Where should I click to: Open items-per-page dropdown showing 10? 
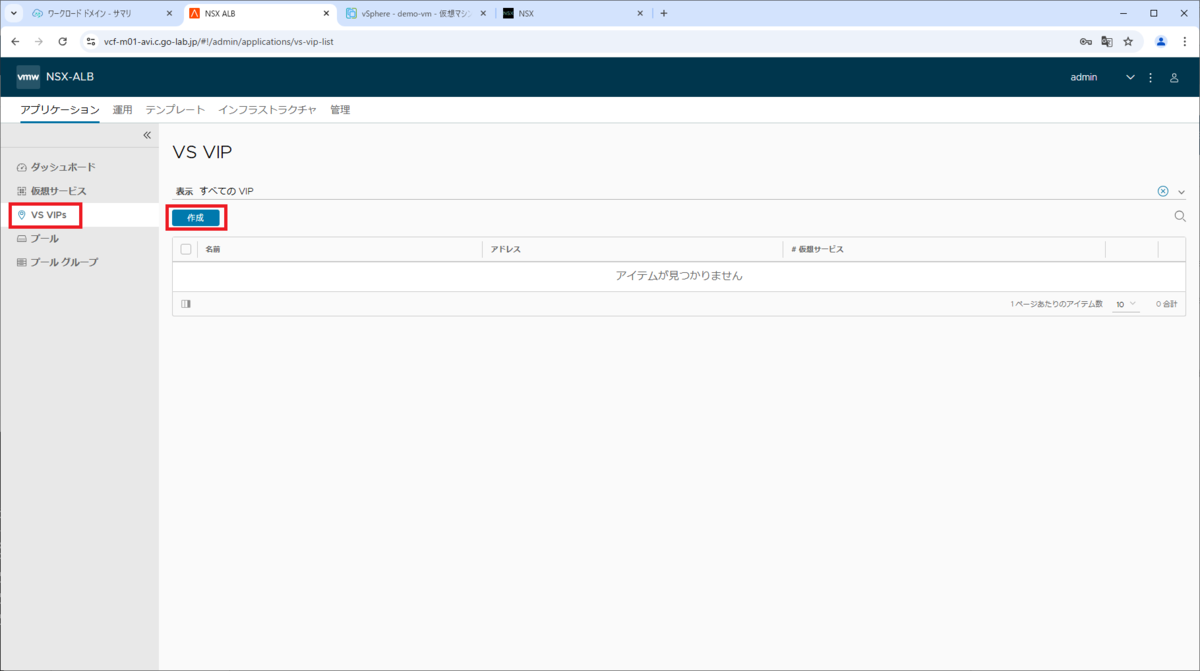1126,304
